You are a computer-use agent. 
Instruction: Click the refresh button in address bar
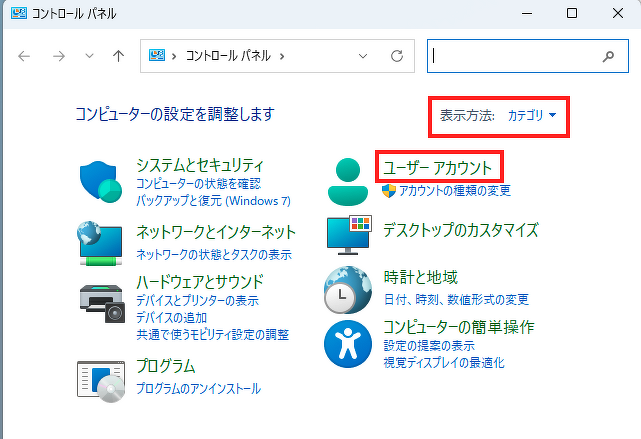pos(397,56)
